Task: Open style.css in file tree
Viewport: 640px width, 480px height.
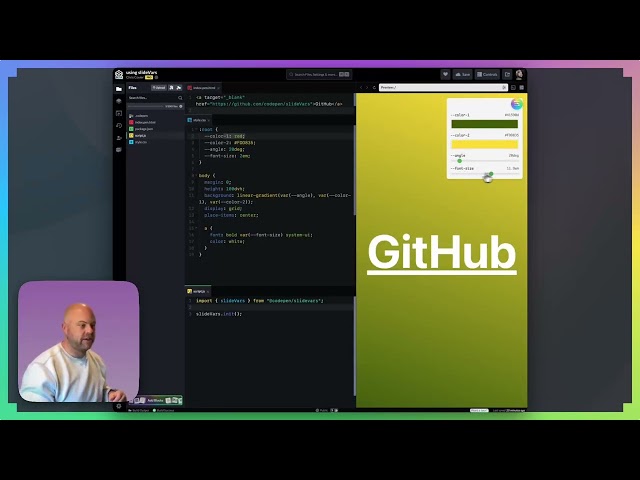Action: pos(140,142)
